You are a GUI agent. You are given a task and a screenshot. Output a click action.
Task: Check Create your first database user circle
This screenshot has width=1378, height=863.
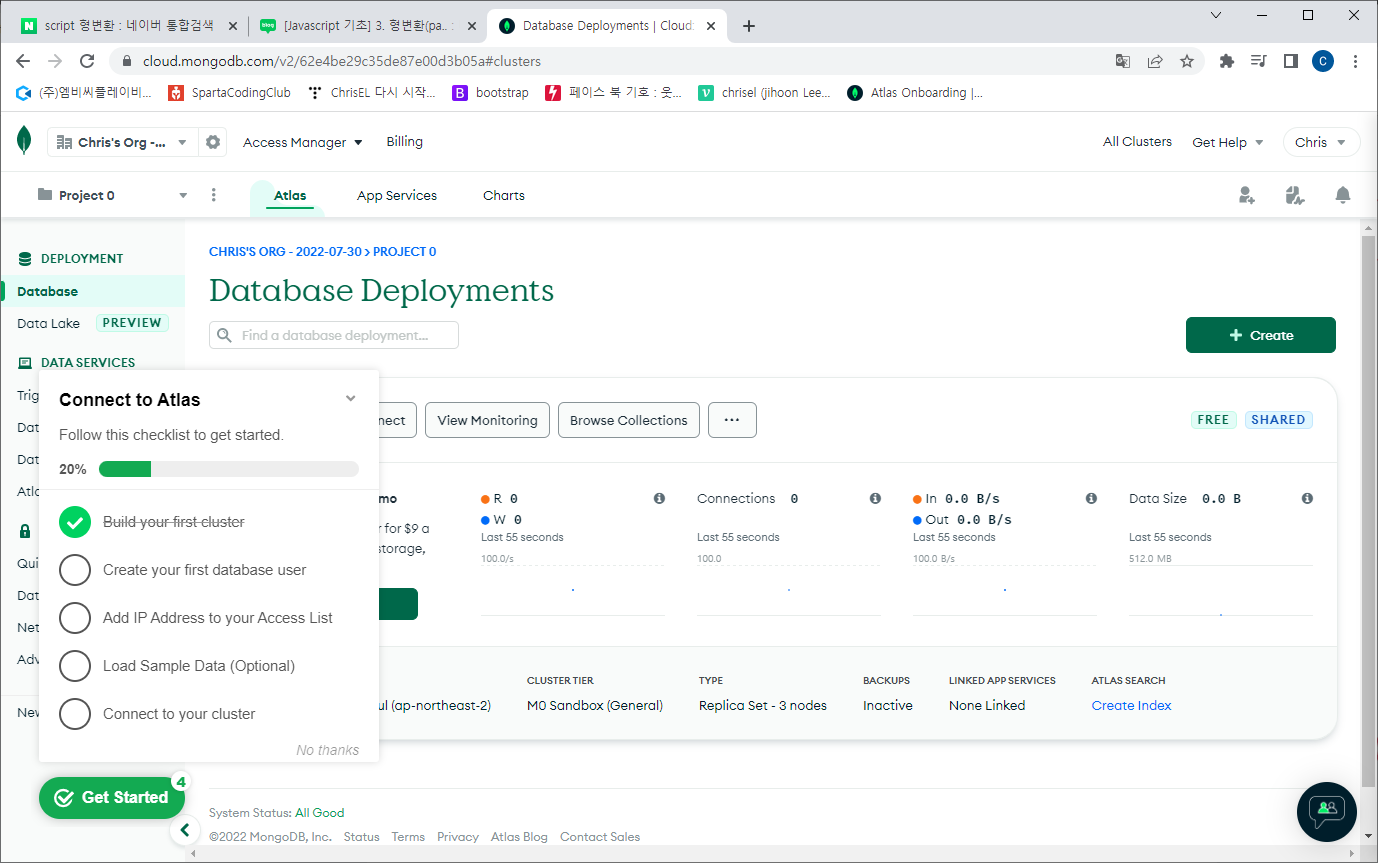(x=75, y=570)
